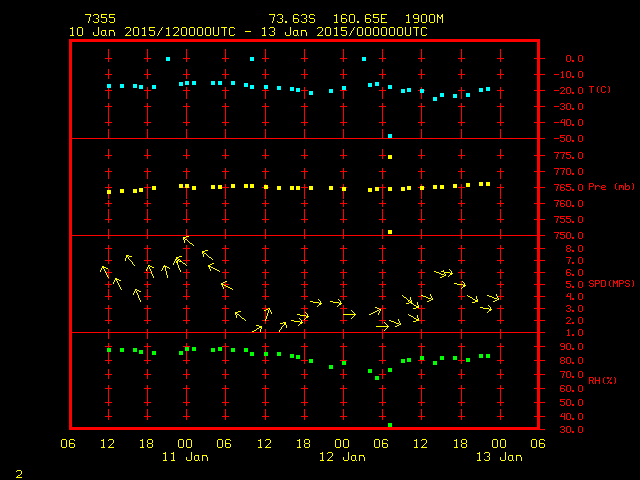Click the yellow outlier pressure point near 775.0

(390, 157)
